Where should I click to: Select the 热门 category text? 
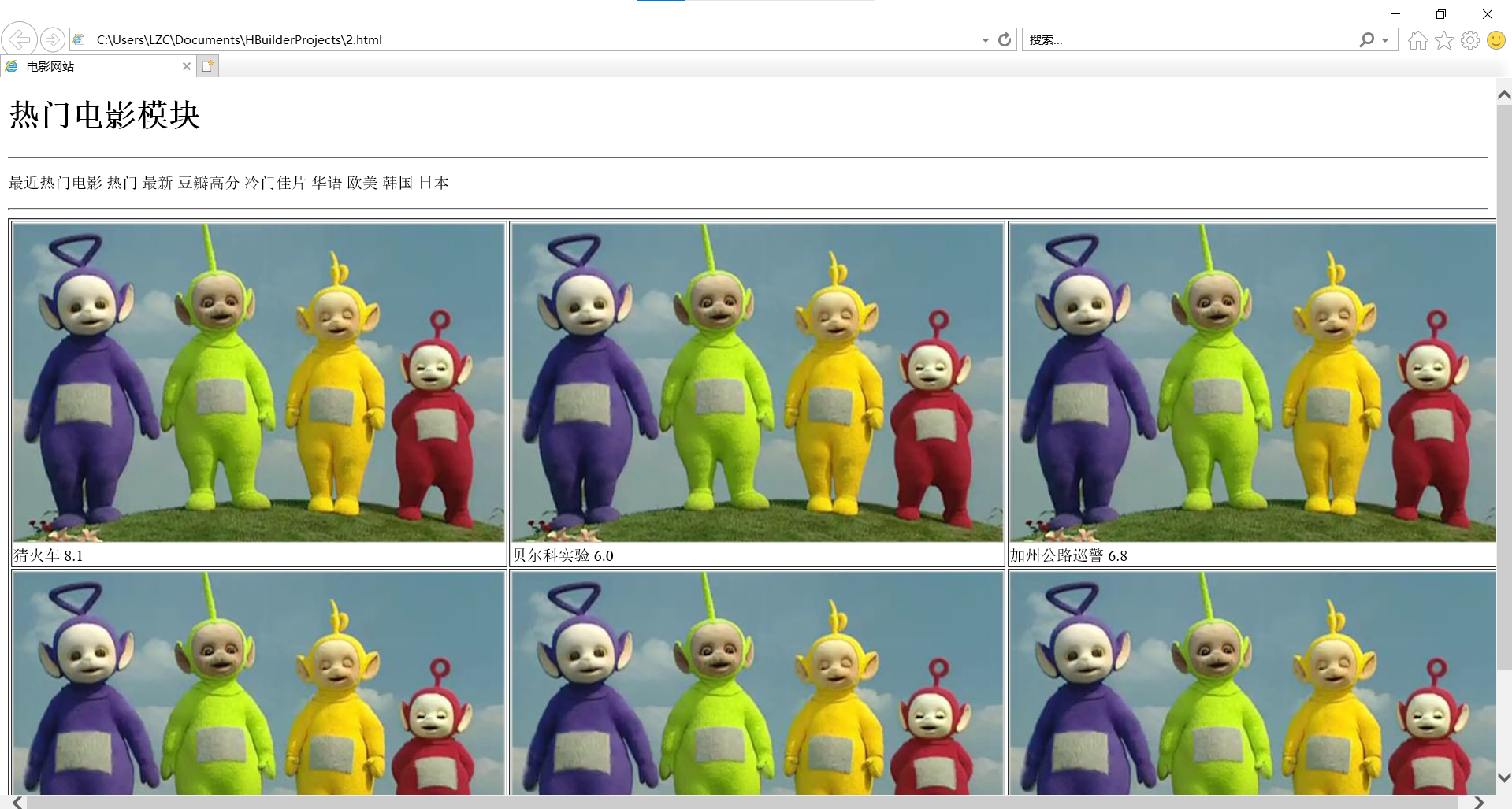coord(122,183)
